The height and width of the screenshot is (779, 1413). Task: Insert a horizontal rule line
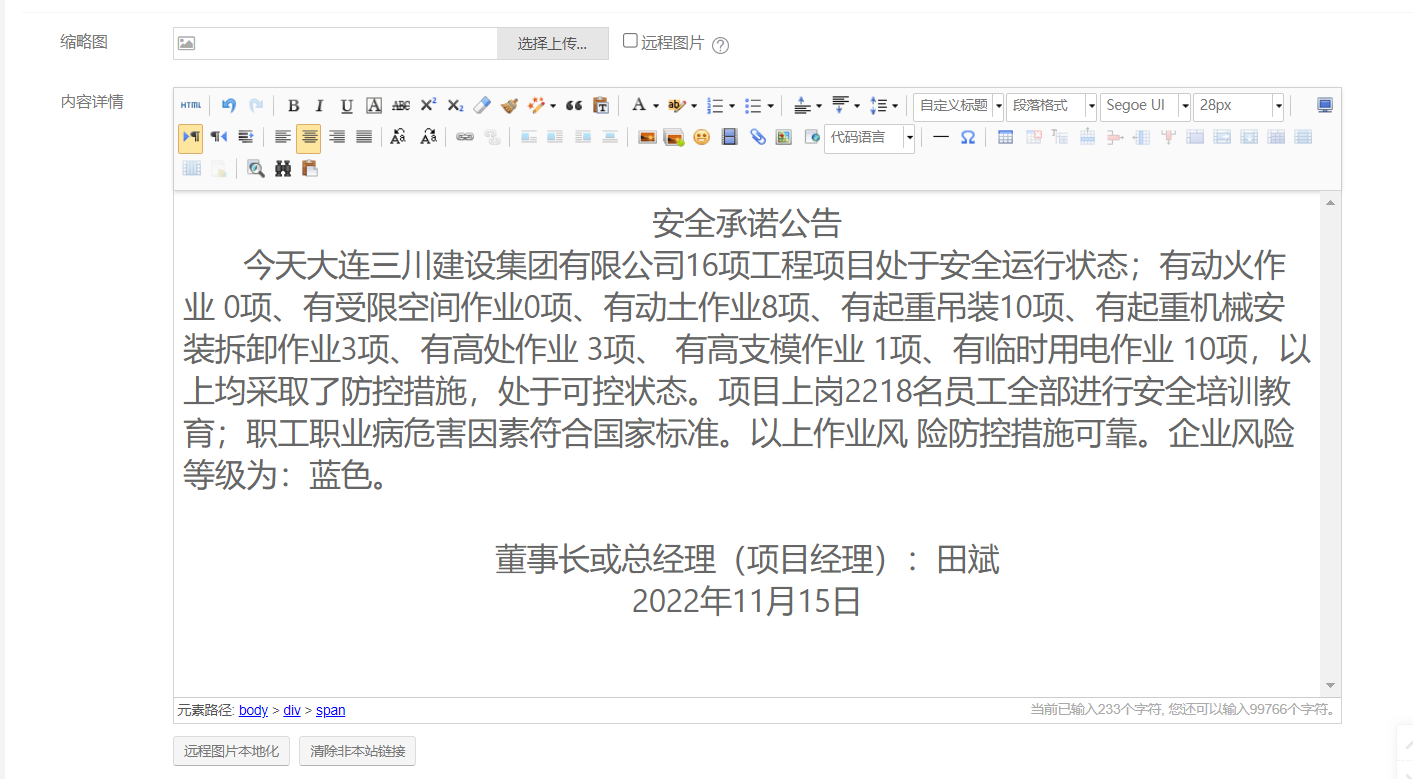tap(941, 137)
